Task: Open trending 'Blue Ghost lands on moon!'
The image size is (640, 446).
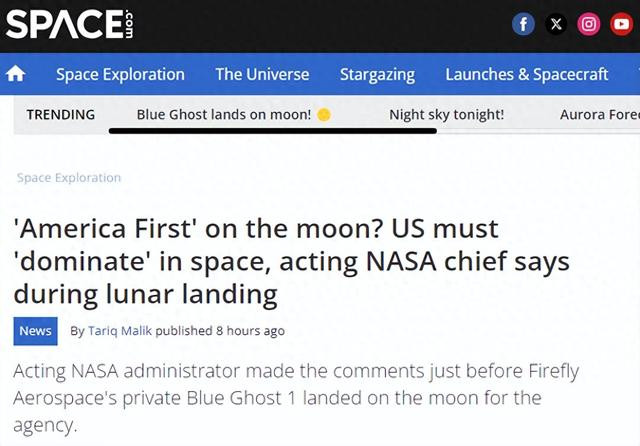Action: point(224,115)
